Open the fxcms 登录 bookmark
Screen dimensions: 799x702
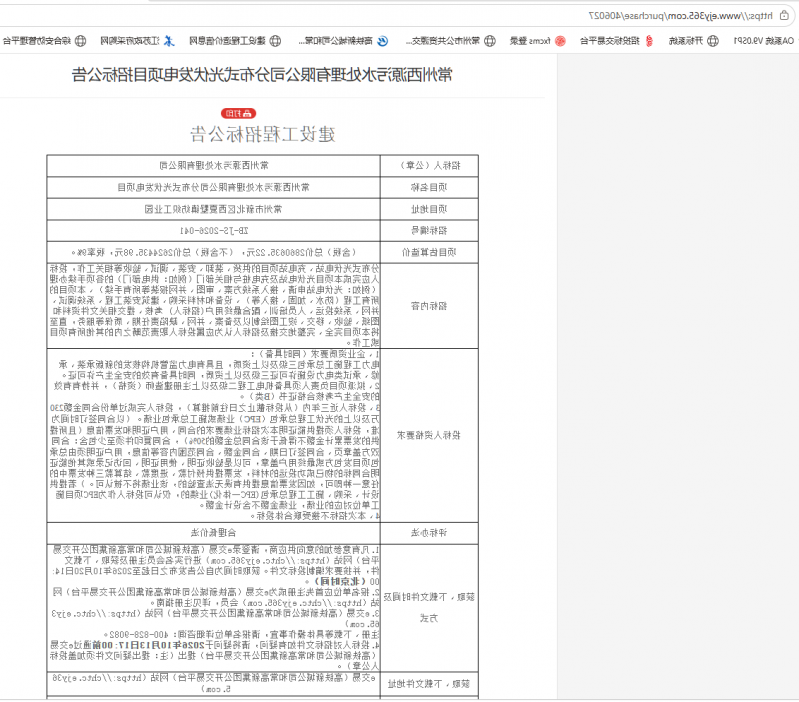point(538,41)
